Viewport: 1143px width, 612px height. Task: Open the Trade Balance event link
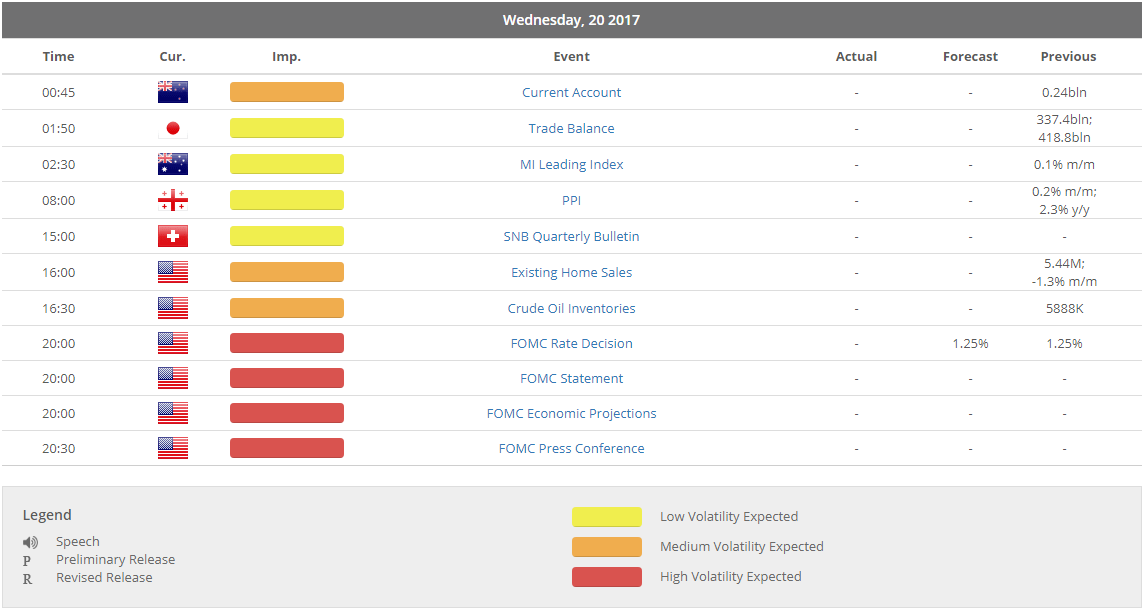[x=571, y=128]
